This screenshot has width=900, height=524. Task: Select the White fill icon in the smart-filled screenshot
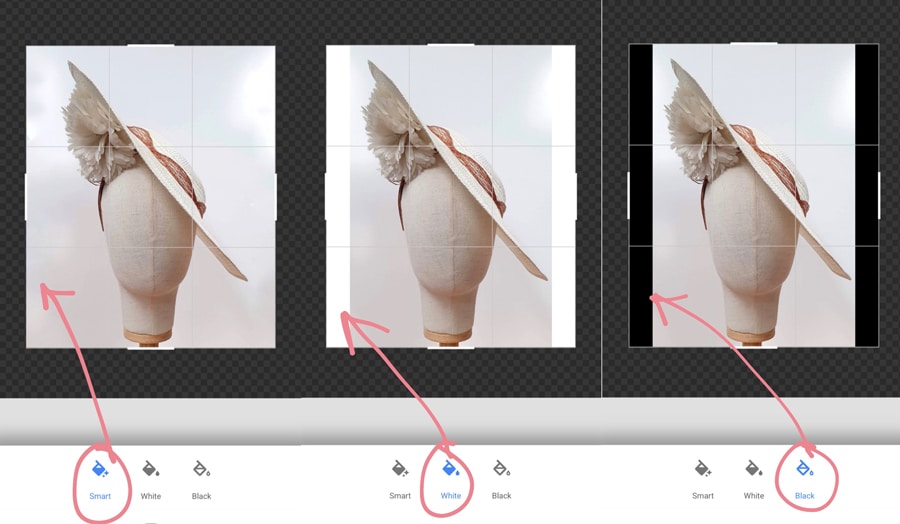point(151,469)
